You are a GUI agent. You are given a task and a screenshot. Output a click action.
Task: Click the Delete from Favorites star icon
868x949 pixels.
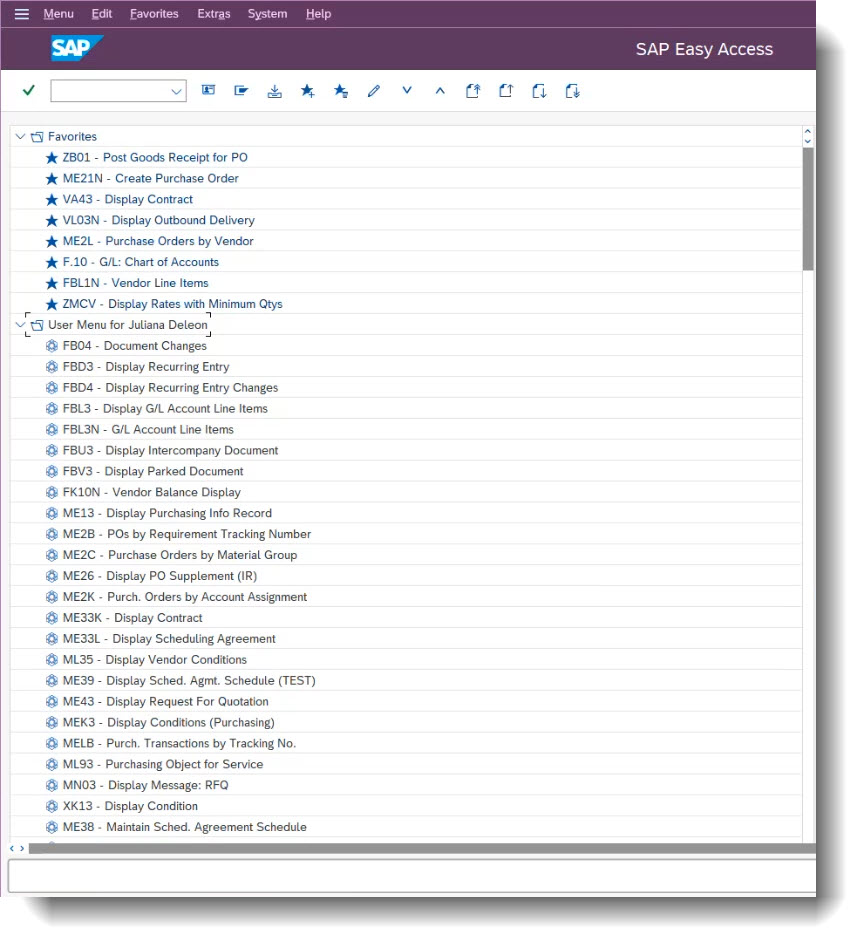click(340, 91)
